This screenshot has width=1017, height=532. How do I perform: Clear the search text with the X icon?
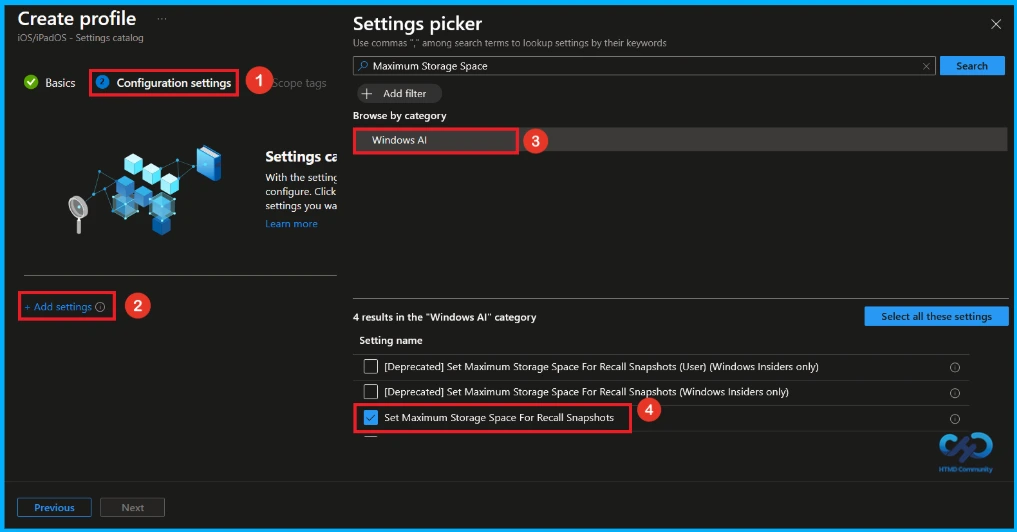click(x=926, y=66)
